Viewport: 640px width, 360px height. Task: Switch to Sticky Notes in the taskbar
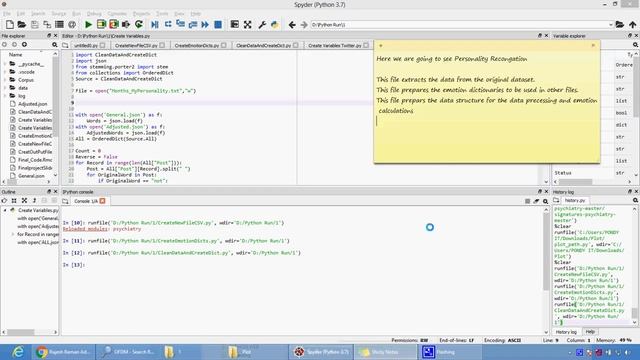tap(385, 352)
